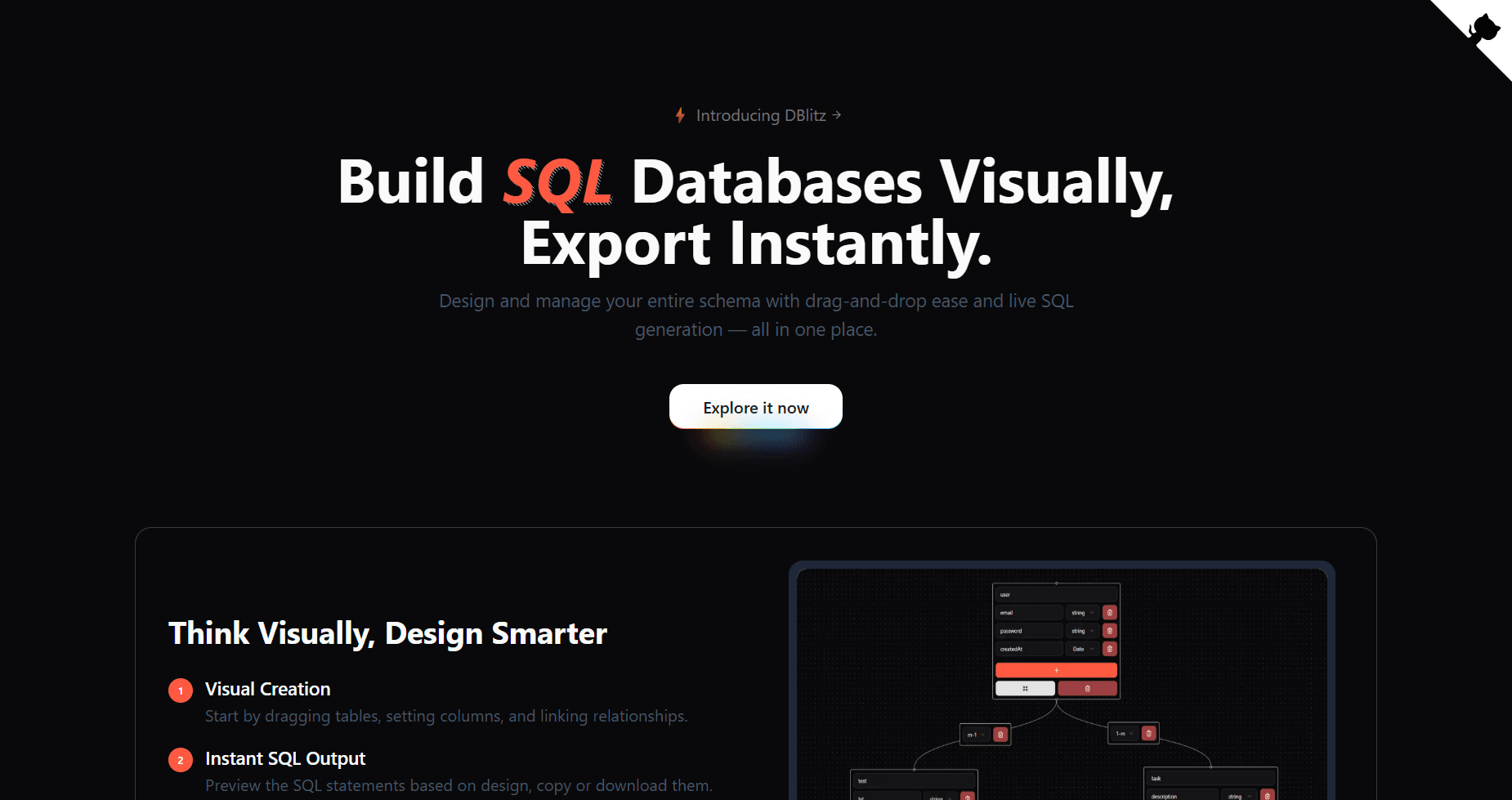The width and height of the screenshot is (1512, 800).
Task: Click the white move handle button on user table
Action: point(1025,689)
